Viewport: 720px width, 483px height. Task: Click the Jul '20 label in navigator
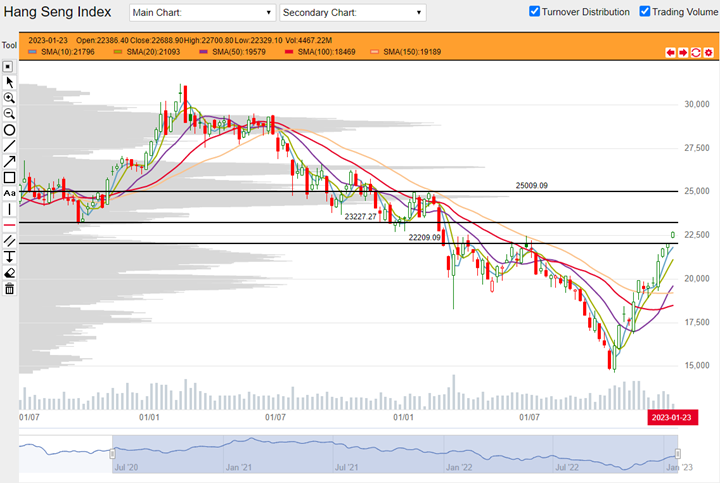[x=126, y=467]
